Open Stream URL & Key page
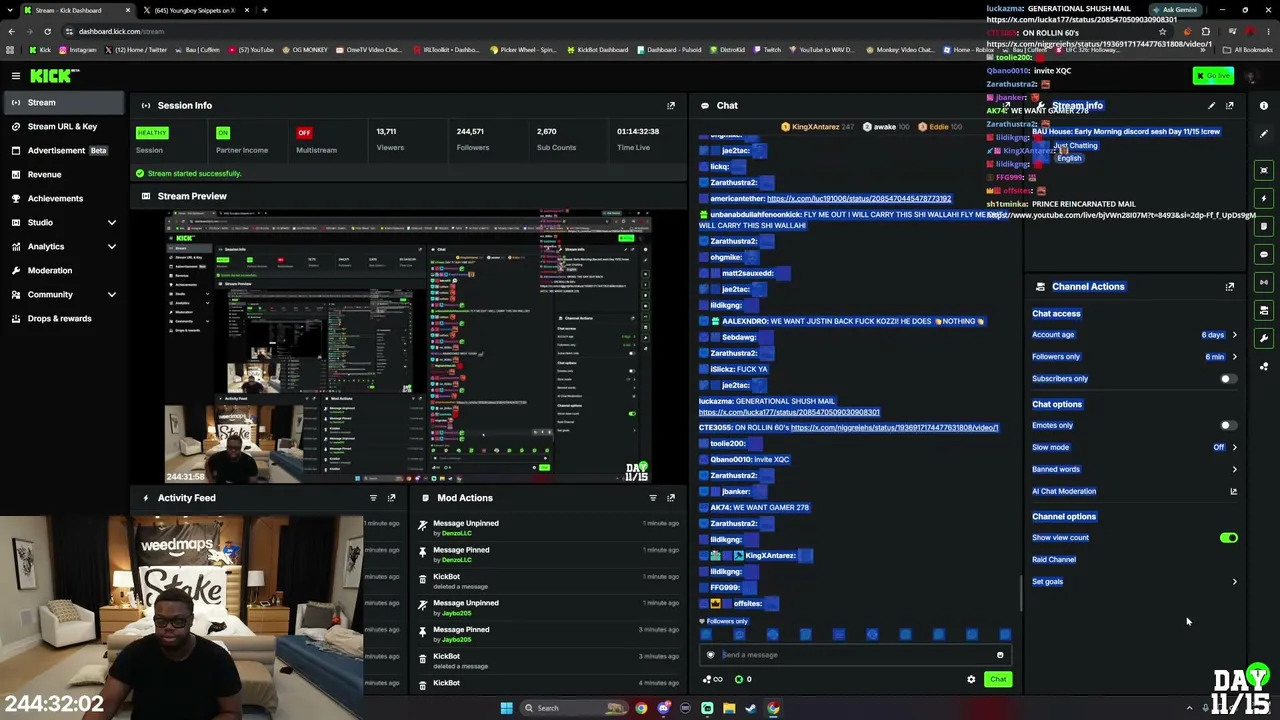This screenshot has height=720, width=1280. click(x=63, y=126)
